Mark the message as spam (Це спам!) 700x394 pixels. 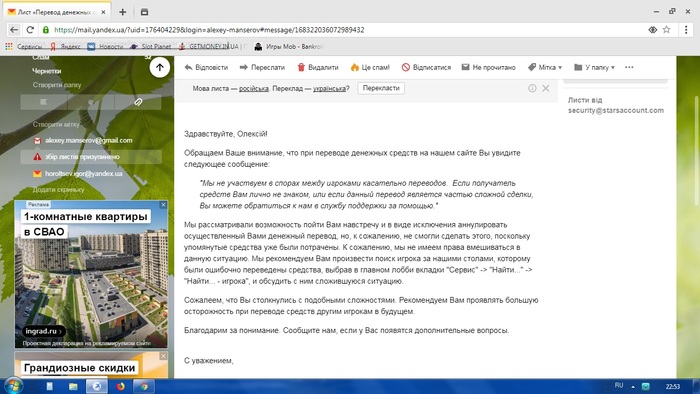click(x=370, y=67)
